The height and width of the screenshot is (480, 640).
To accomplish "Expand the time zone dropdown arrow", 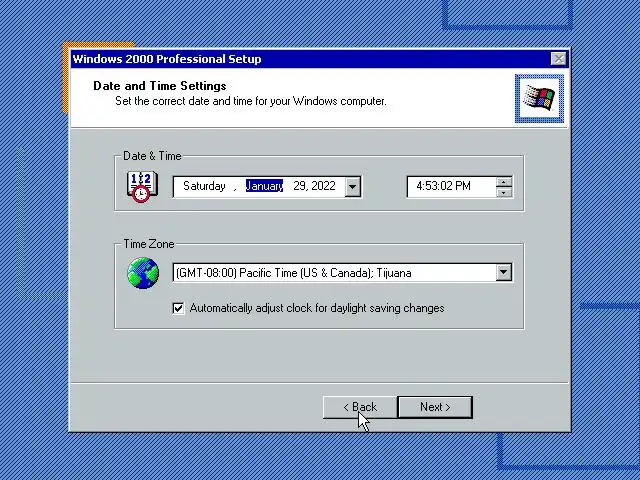I will pos(504,272).
